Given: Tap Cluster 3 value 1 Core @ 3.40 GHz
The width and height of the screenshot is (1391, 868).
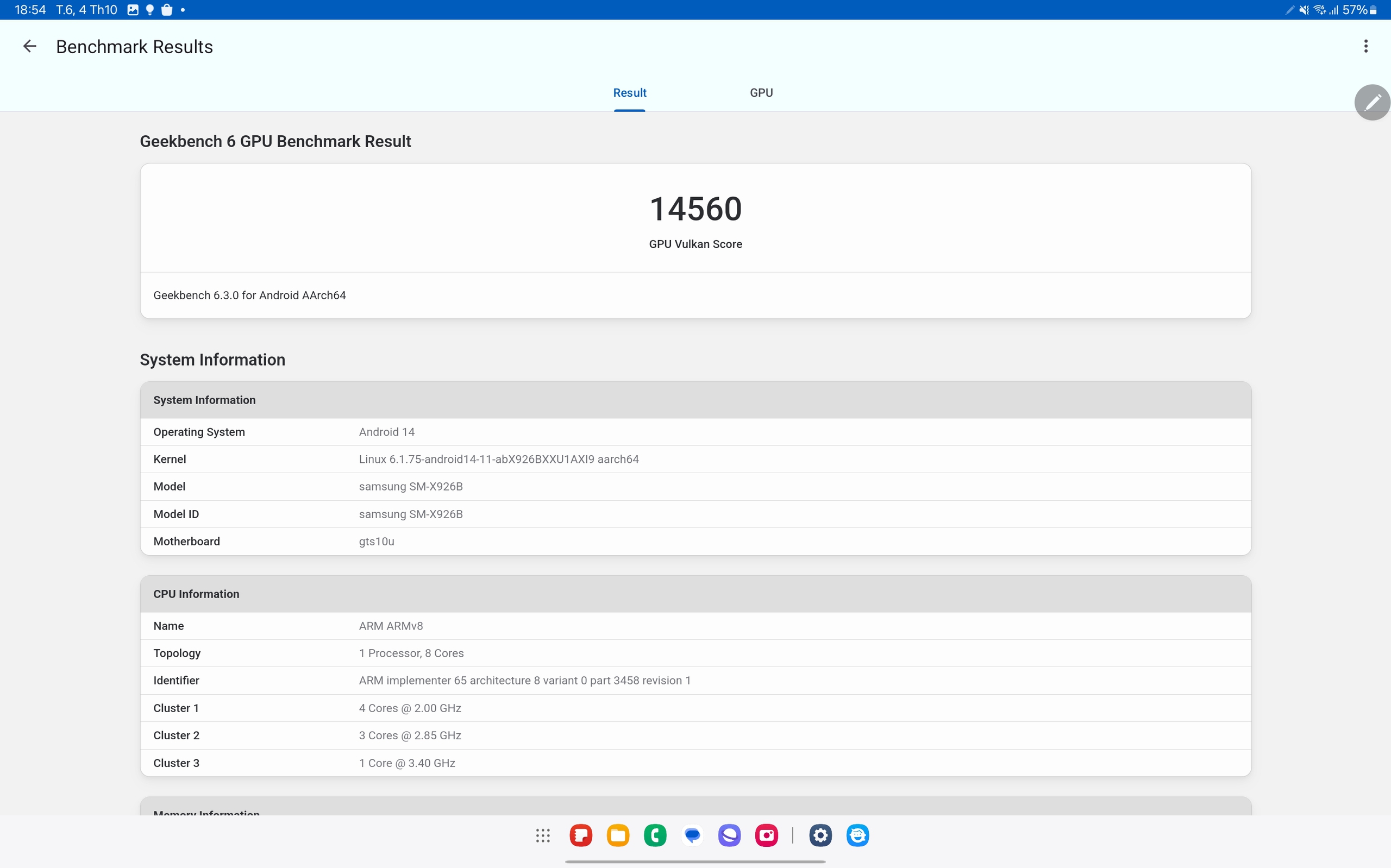Looking at the screenshot, I should pos(406,763).
